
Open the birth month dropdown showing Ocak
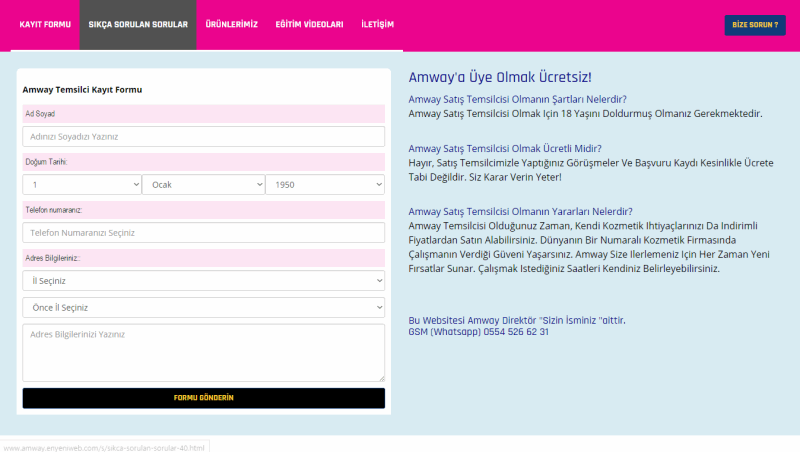point(204,185)
